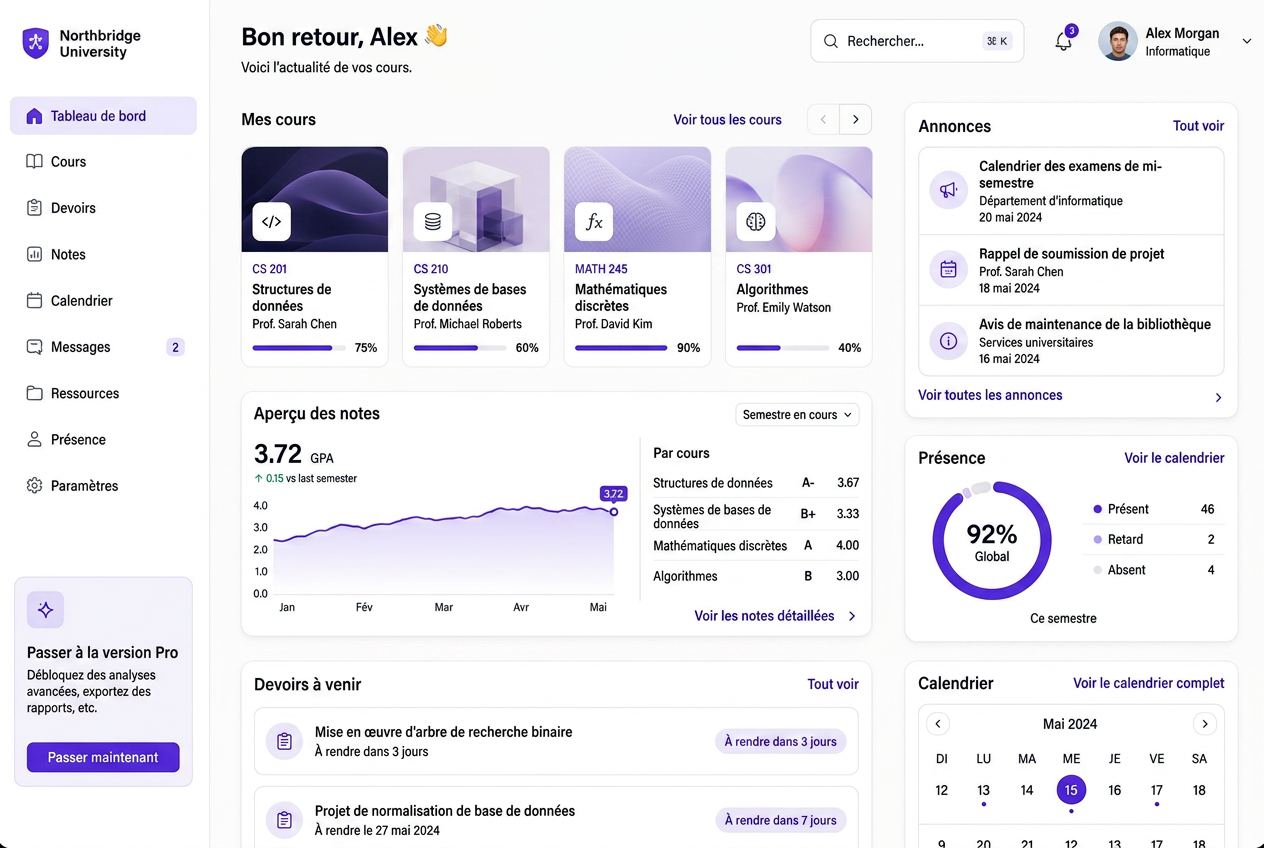The image size is (1264, 848).
Task: Click clipboard icon of binary search tree assignment
Action: click(284, 741)
